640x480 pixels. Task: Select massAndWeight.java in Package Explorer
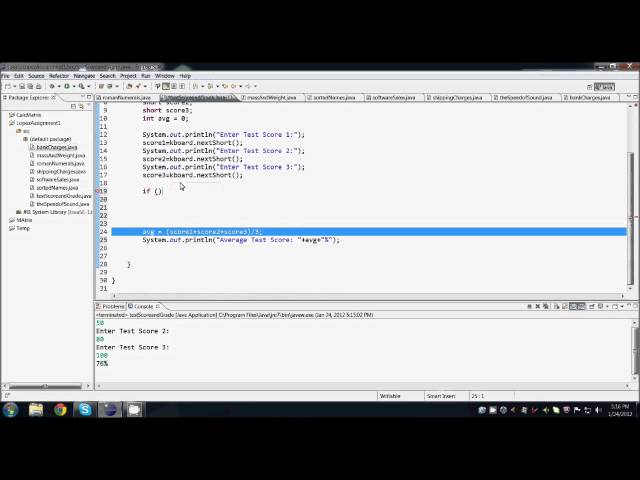click(58, 156)
